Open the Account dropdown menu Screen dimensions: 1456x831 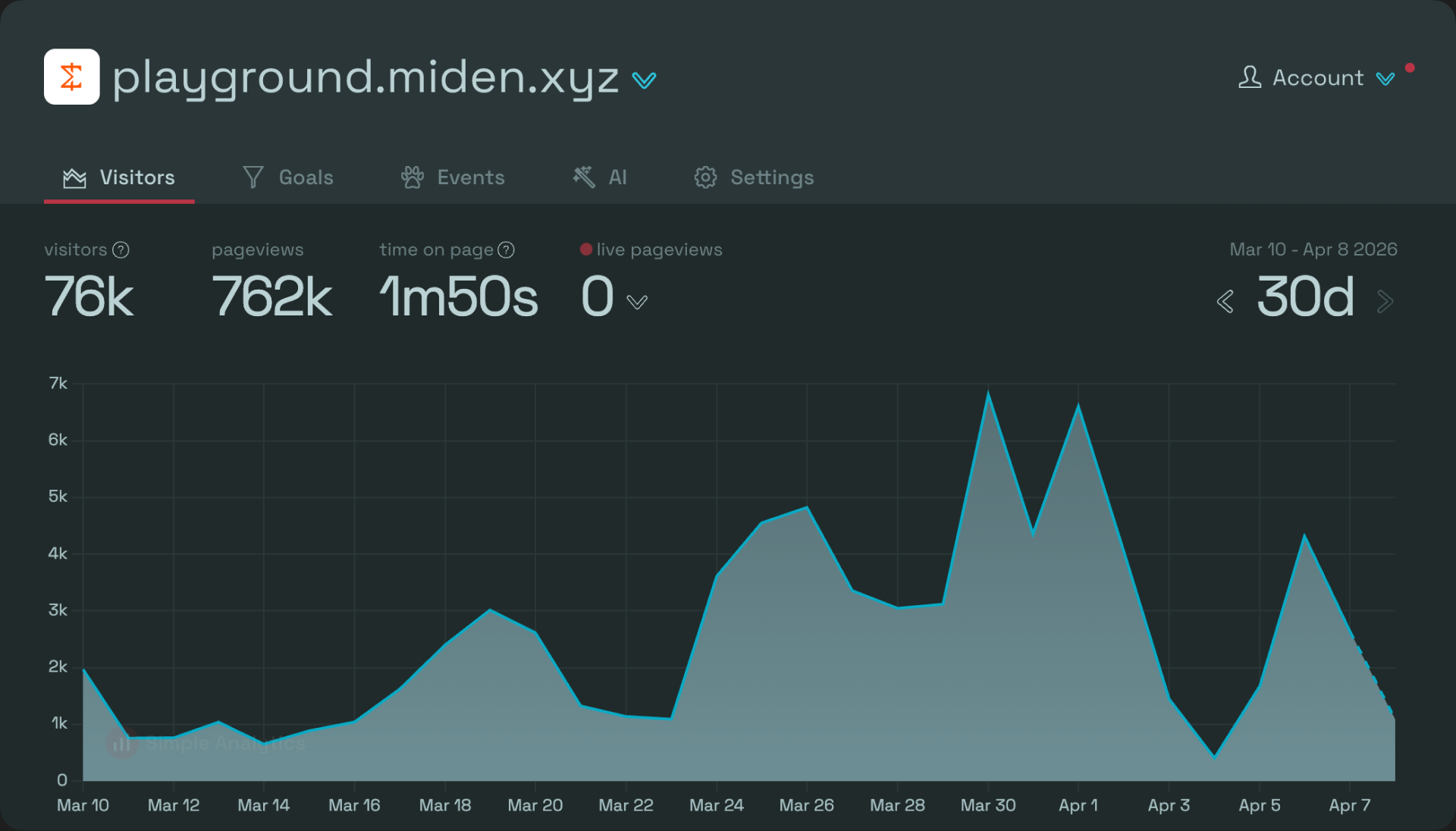pos(1385,78)
